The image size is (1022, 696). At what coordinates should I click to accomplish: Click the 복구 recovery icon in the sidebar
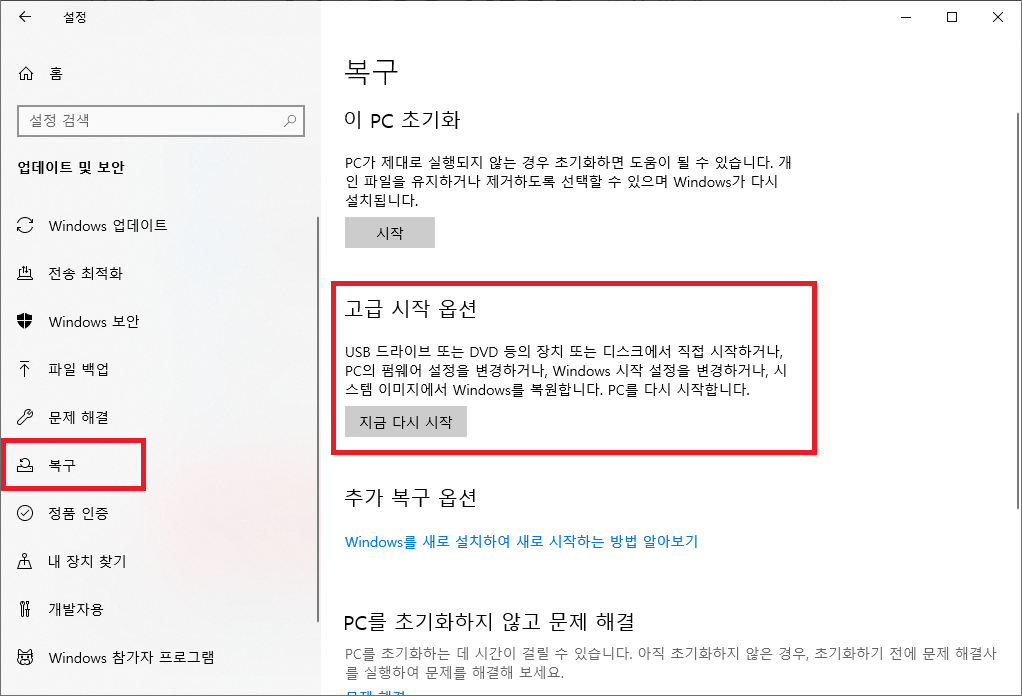point(25,465)
